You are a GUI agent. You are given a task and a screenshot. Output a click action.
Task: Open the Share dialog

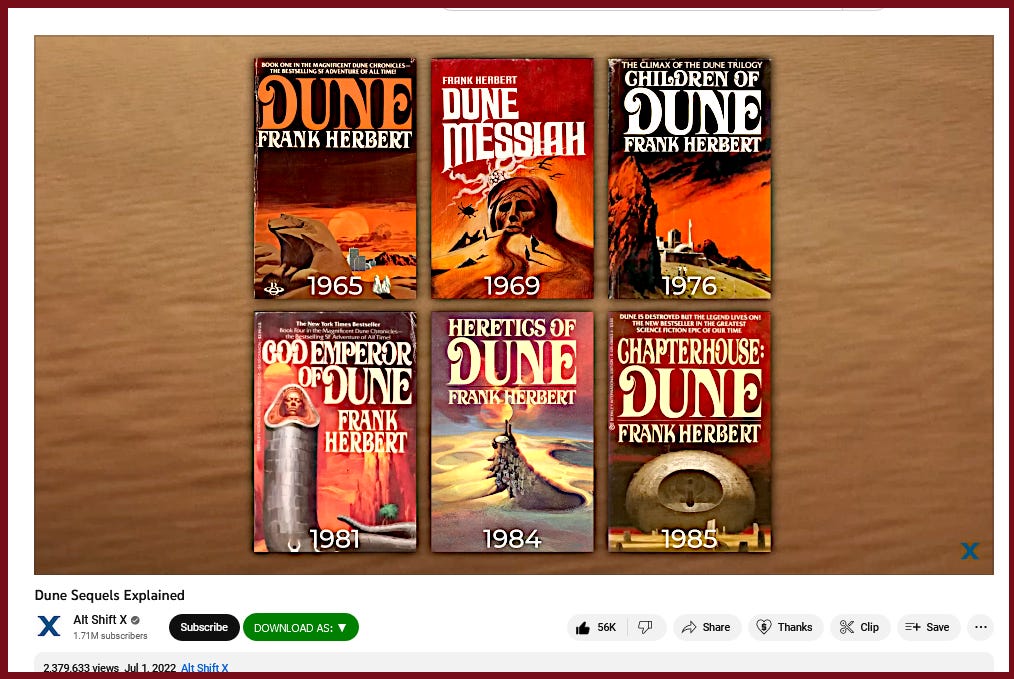[x=706, y=627]
